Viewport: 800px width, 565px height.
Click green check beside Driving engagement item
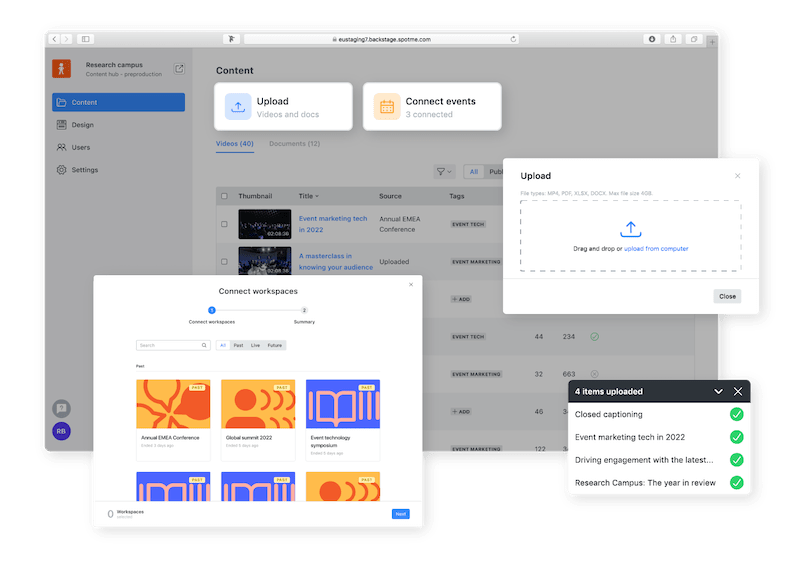click(736, 460)
